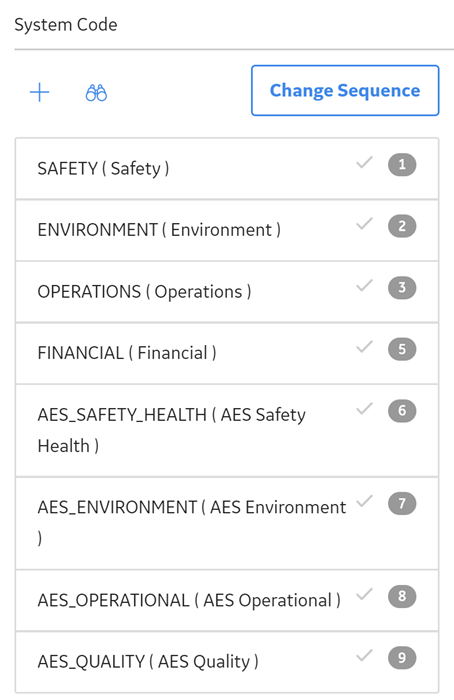Image resolution: width=454 pixels, height=700 pixels.
Task: Click the checkmark icon beside AES_SAFETY_HEALTH
Action: click(364, 408)
